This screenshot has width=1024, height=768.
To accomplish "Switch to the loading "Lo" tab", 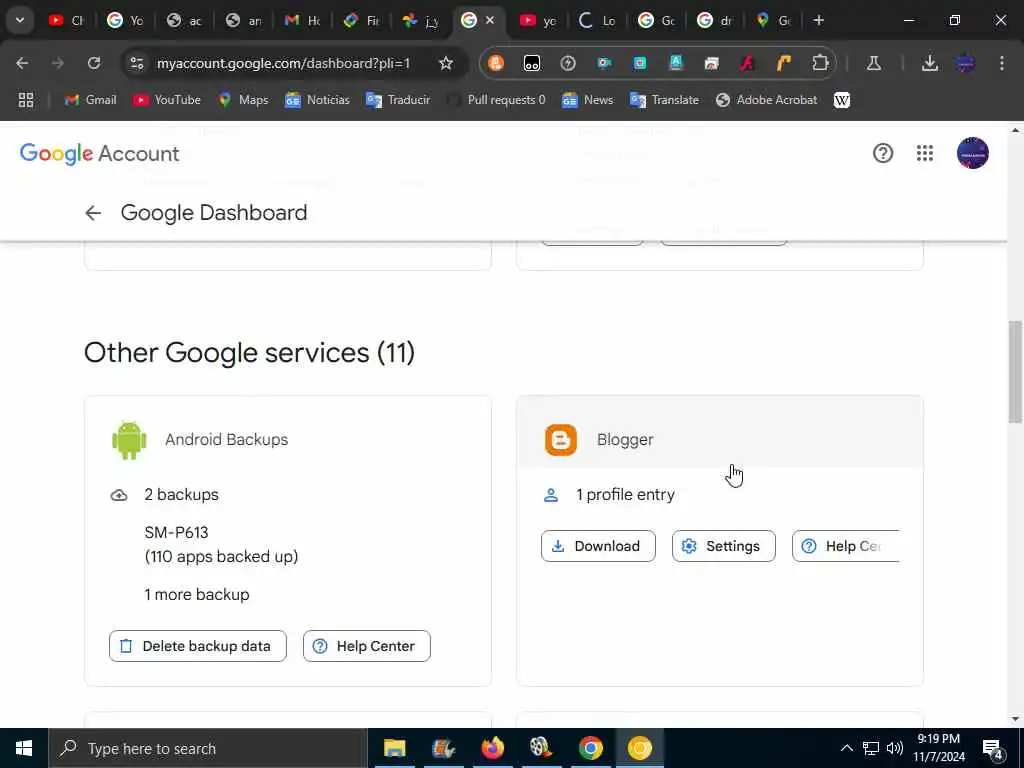I will click(x=597, y=20).
